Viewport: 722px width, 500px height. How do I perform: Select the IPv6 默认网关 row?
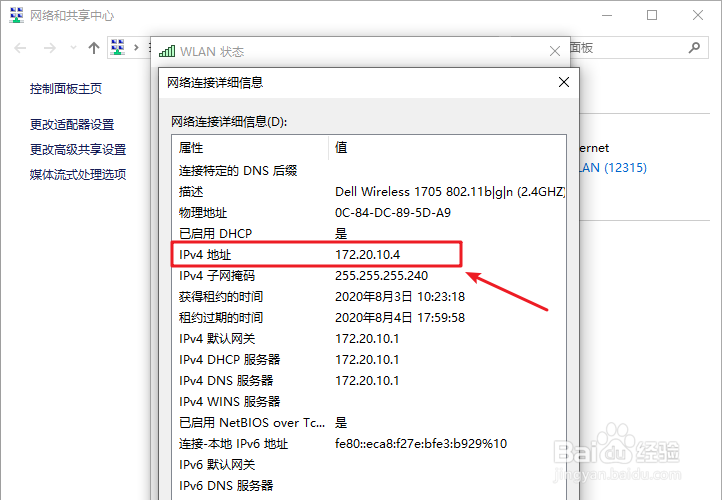click(x=368, y=465)
